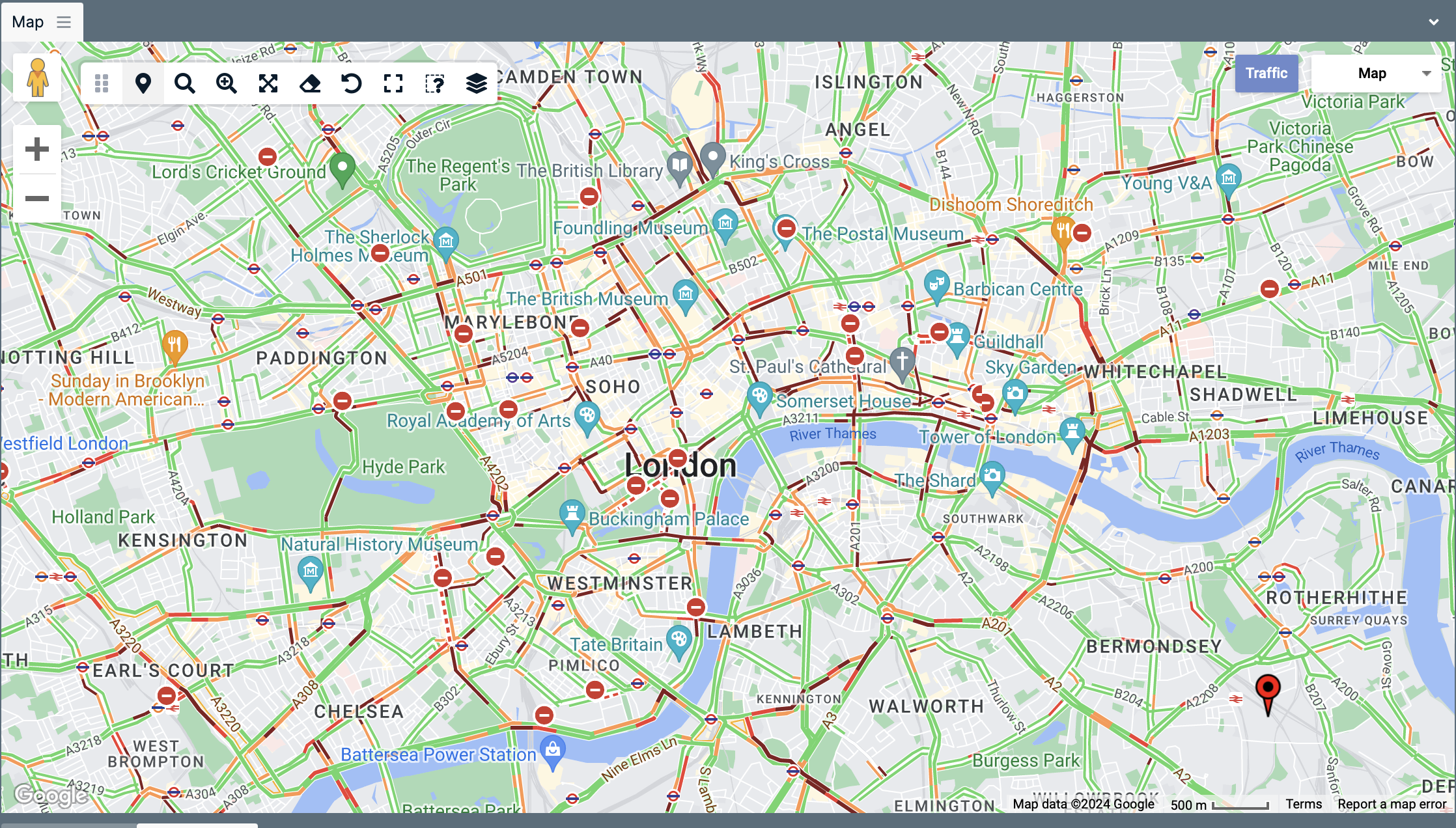Click the Westfield London label
The height and width of the screenshot is (828, 1456).
pos(65,443)
